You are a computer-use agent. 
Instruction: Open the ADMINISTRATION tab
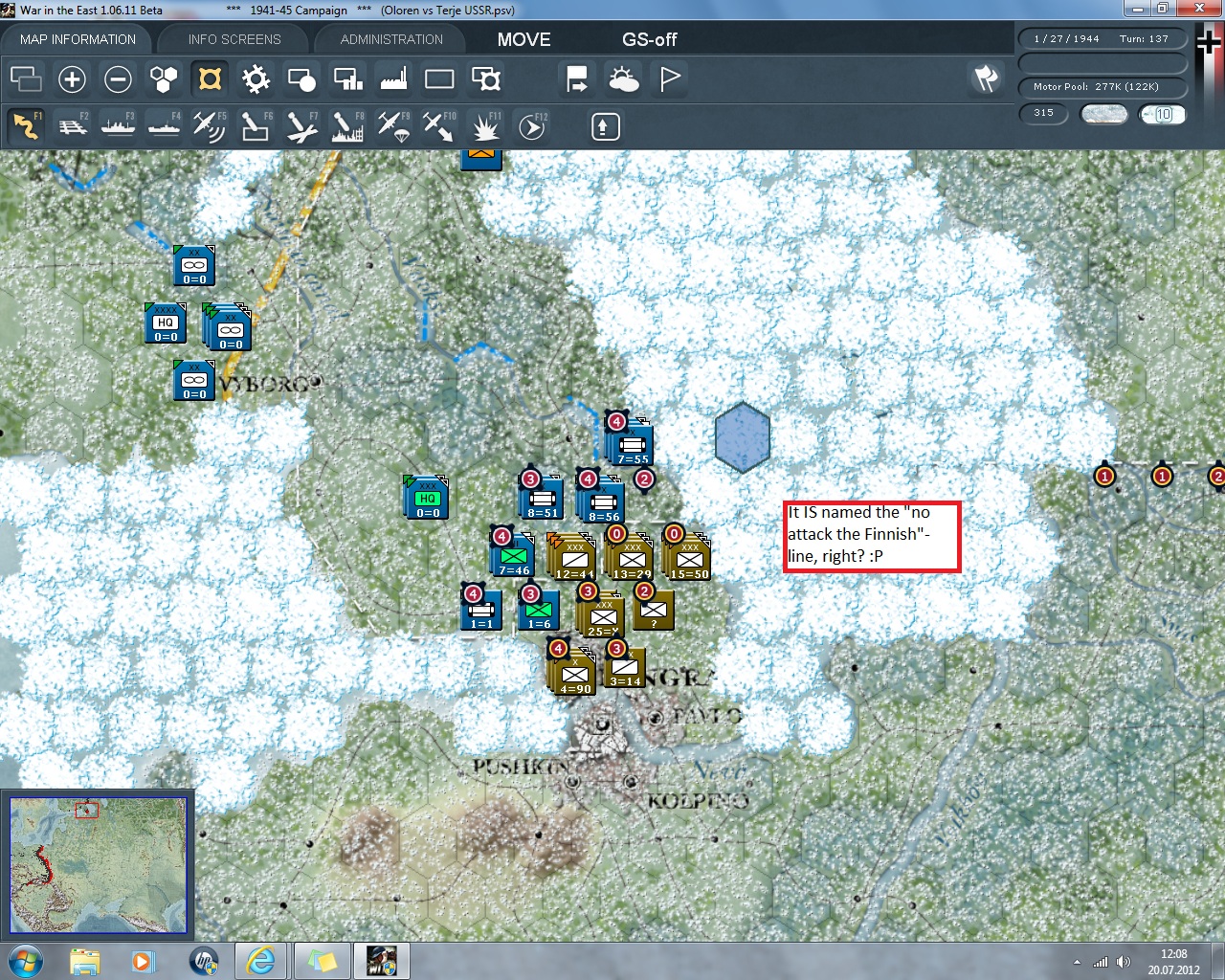pos(391,39)
